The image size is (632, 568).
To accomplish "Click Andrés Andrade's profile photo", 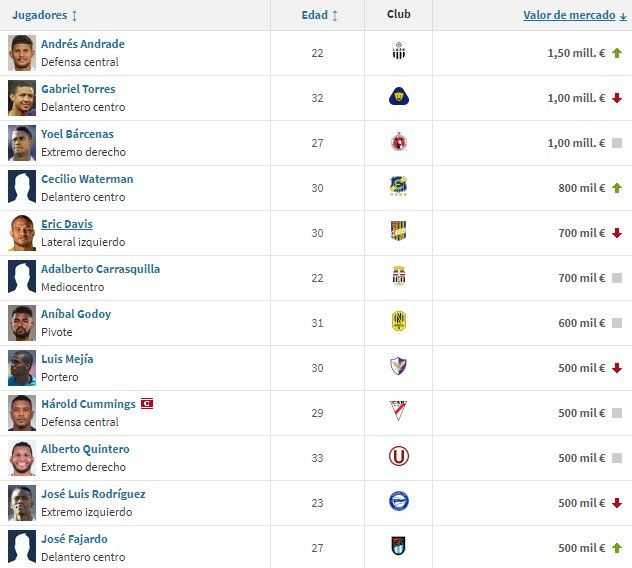I will point(22,53).
